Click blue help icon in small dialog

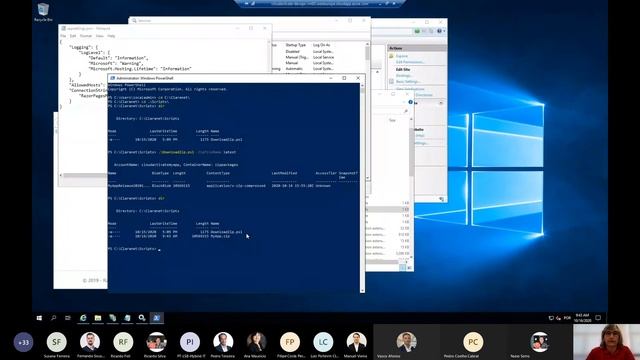point(411,102)
